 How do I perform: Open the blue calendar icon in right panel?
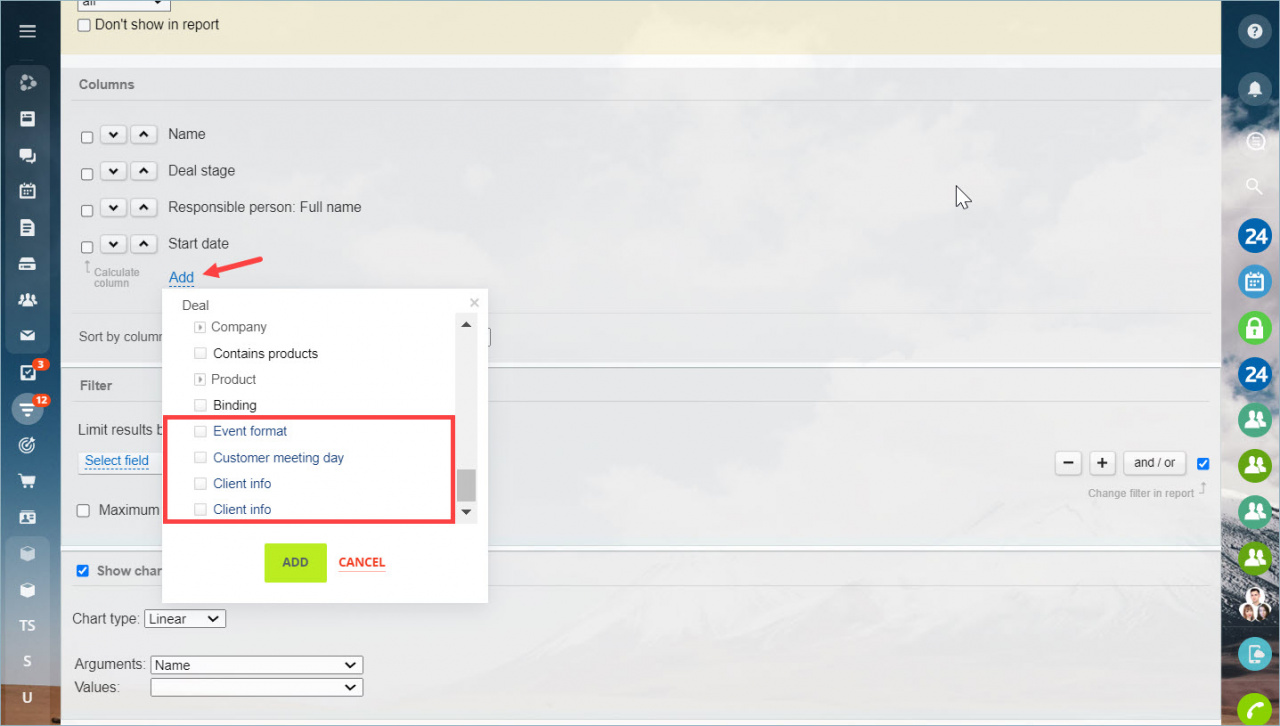(1254, 282)
